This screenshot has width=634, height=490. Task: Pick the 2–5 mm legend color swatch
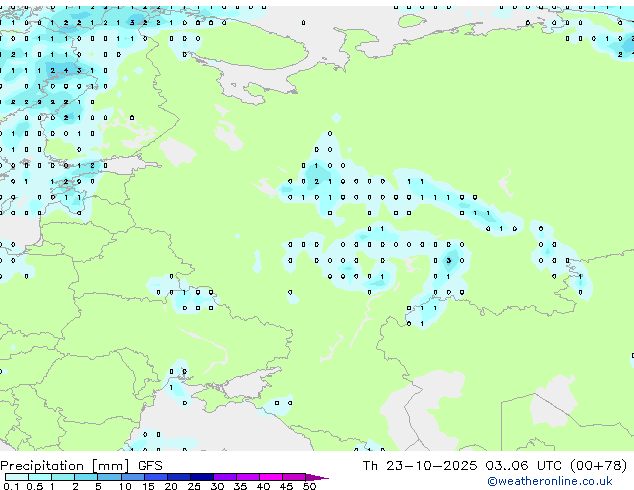(86, 477)
